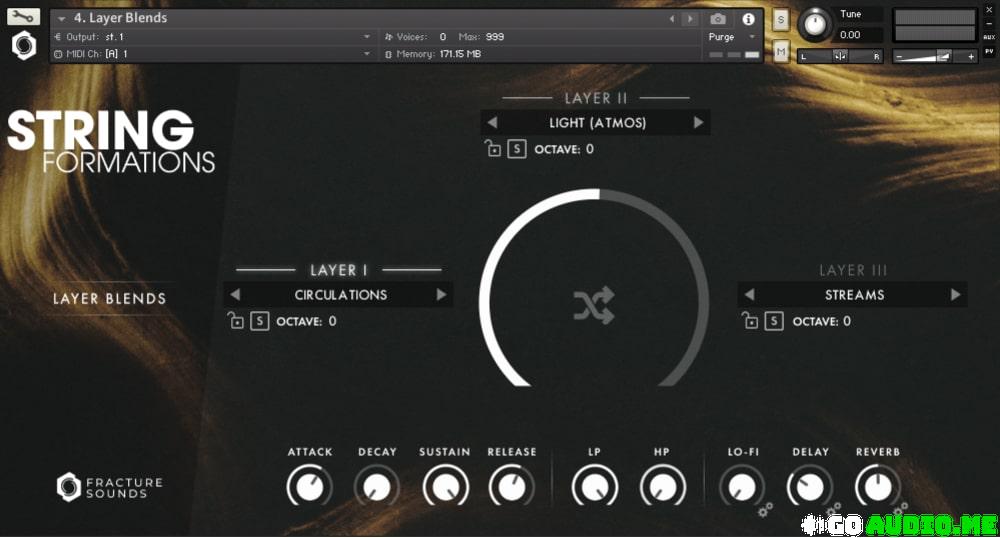
Task: Solo Layer II with S button
Action: point(517,149)
